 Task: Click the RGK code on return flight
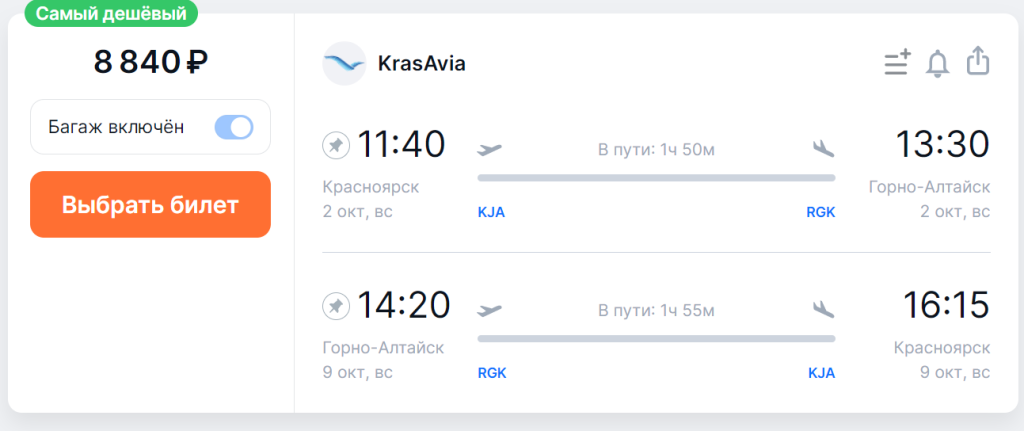coord(492,372)
